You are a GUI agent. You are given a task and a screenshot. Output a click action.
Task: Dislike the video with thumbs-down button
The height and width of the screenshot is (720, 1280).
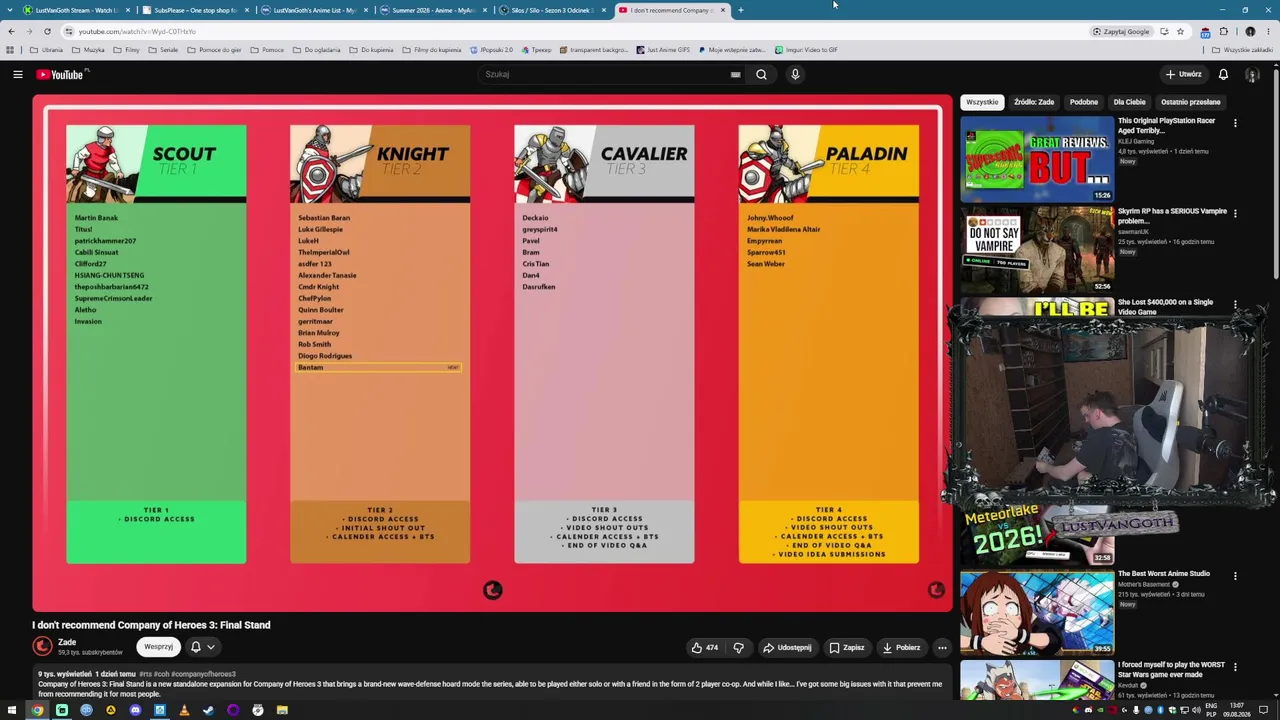tap(738, 647)
